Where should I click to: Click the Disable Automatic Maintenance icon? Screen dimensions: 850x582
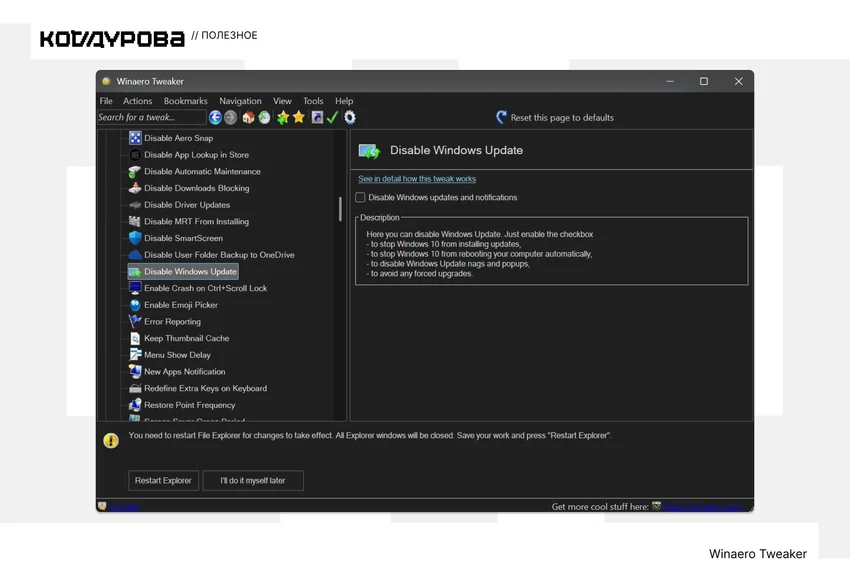click(135, 171)
